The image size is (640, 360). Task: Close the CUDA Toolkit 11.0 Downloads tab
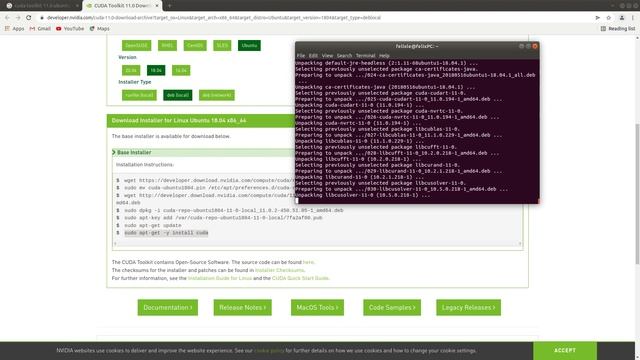coord(157,6)
